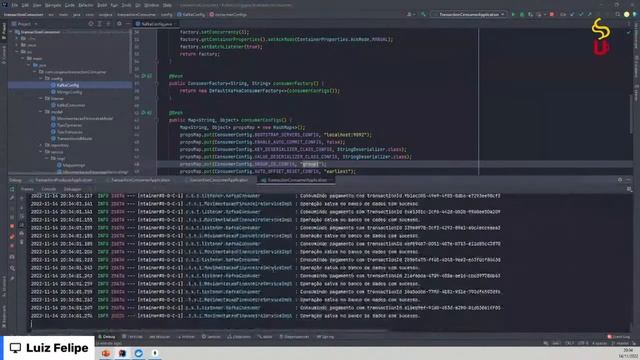Image resolution: width=640 pixels, height=360 pixels.
Task: Open Project panel gear options
Action: coord(119,24)
